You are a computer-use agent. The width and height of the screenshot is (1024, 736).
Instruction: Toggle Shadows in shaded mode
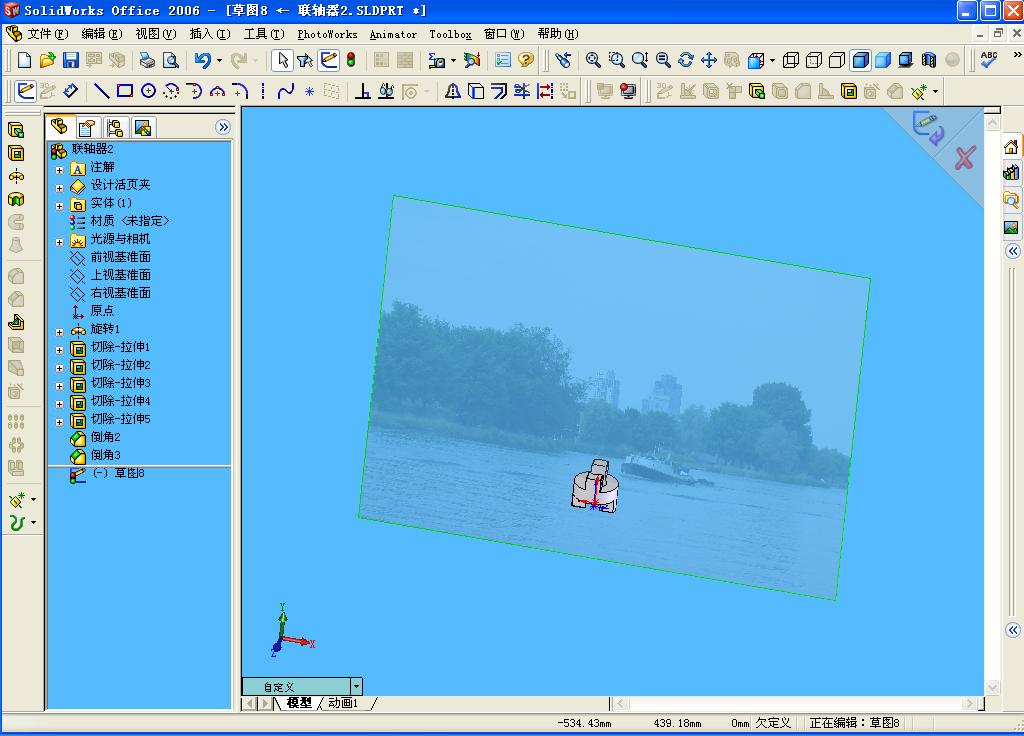coord(906,60)
